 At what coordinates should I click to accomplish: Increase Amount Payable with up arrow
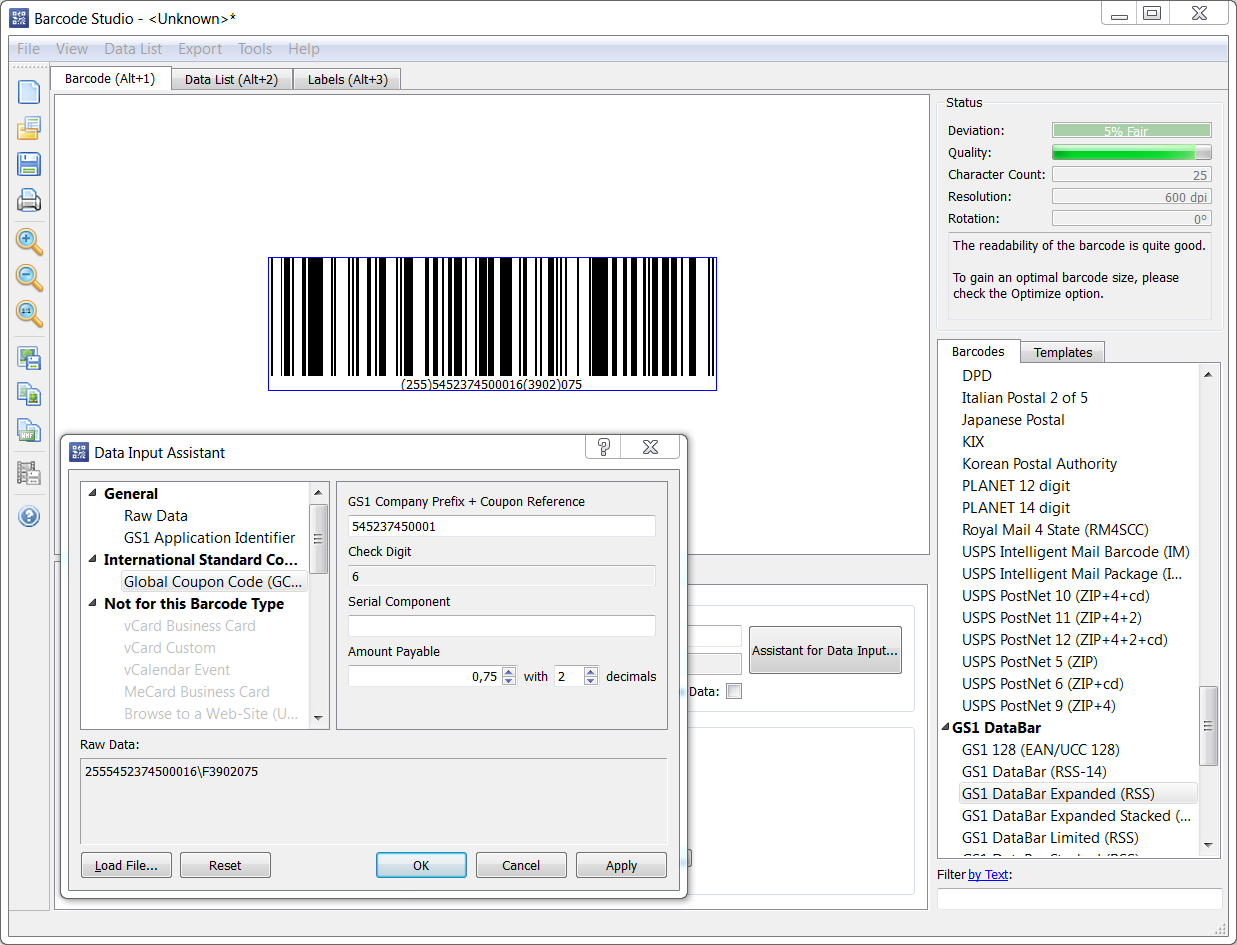point(509,672)
